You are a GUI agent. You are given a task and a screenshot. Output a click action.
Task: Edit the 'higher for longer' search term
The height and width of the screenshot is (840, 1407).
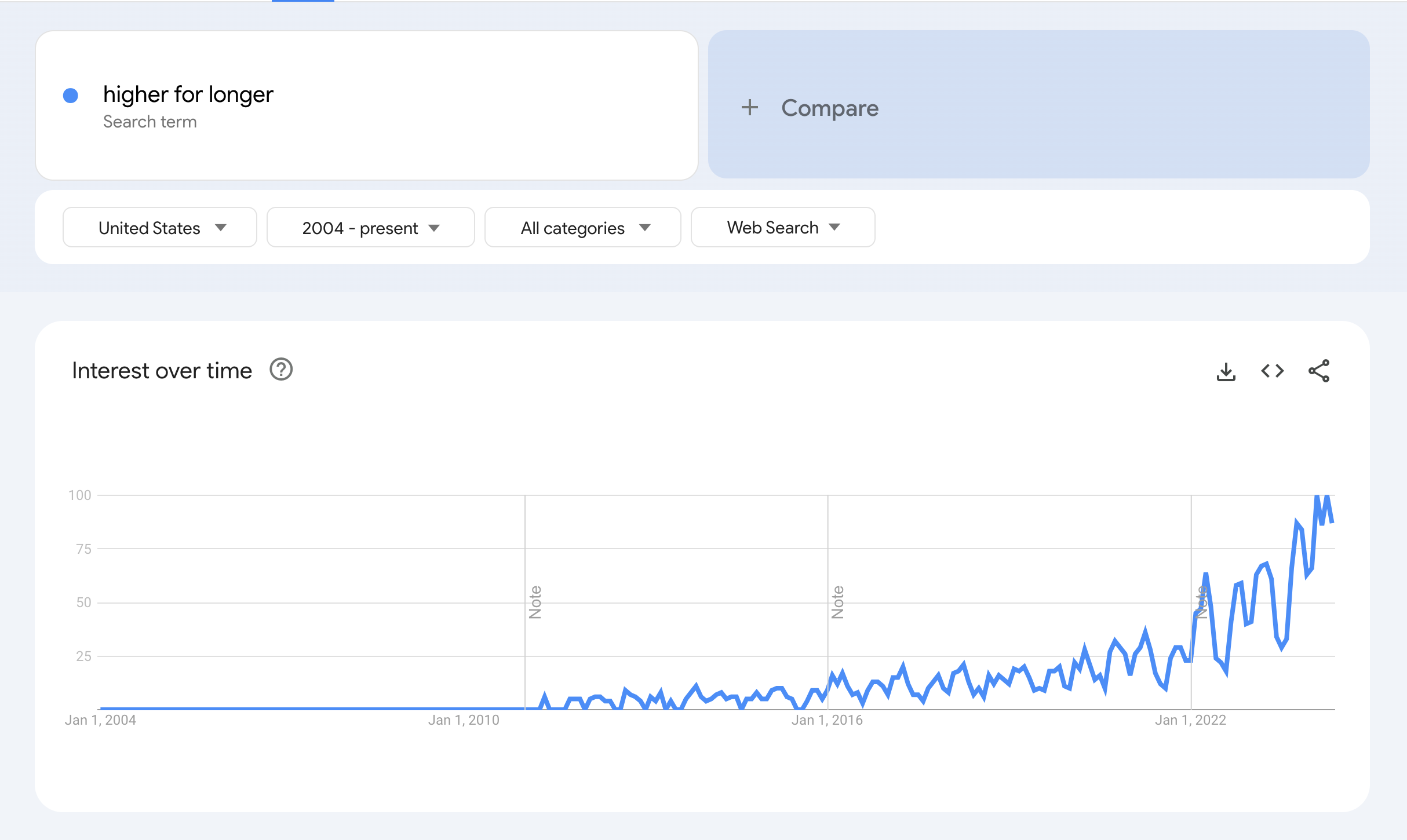pyautogui.click(x=188, y=94)
